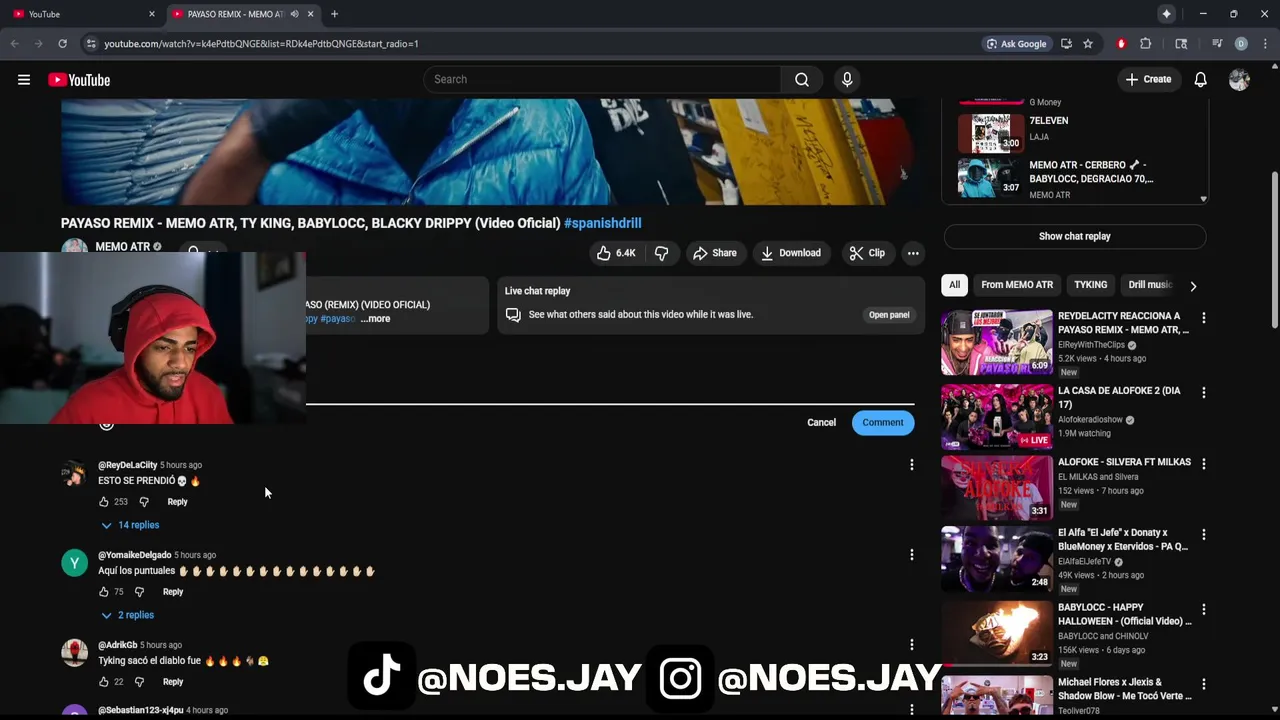The width and height of the screenshot is (1280, 720).
Task: Reply to the @AdrikGb comment
Action: [x=173, y=682]
